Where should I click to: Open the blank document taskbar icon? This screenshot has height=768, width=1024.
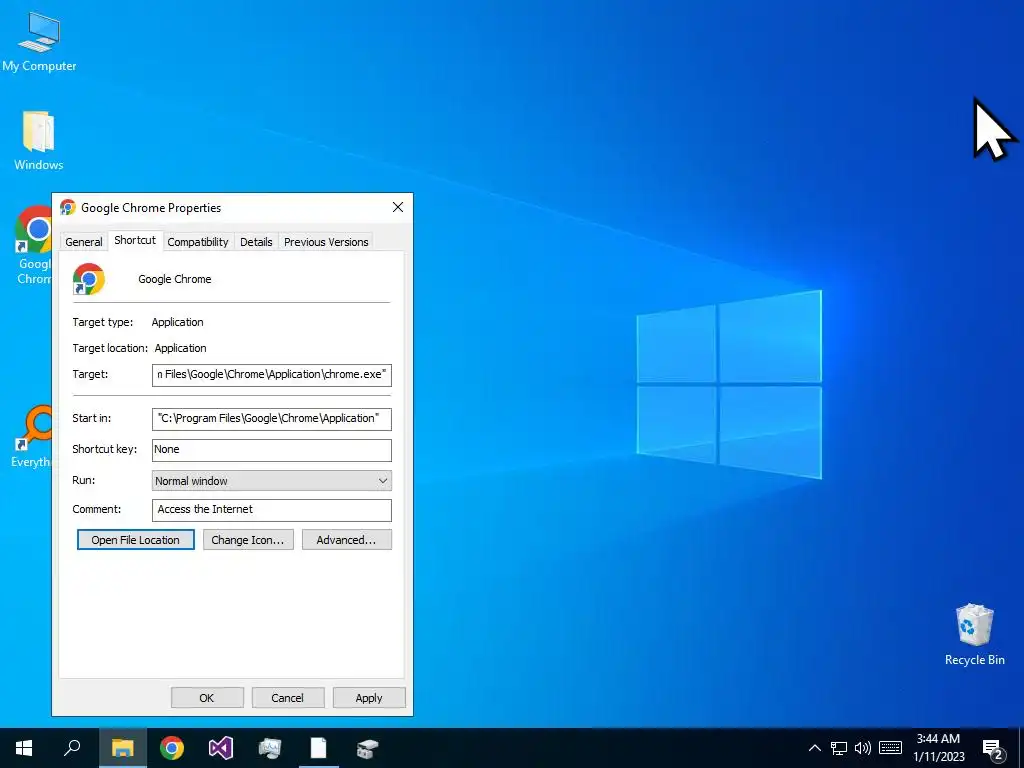click(x=319, y=748)
